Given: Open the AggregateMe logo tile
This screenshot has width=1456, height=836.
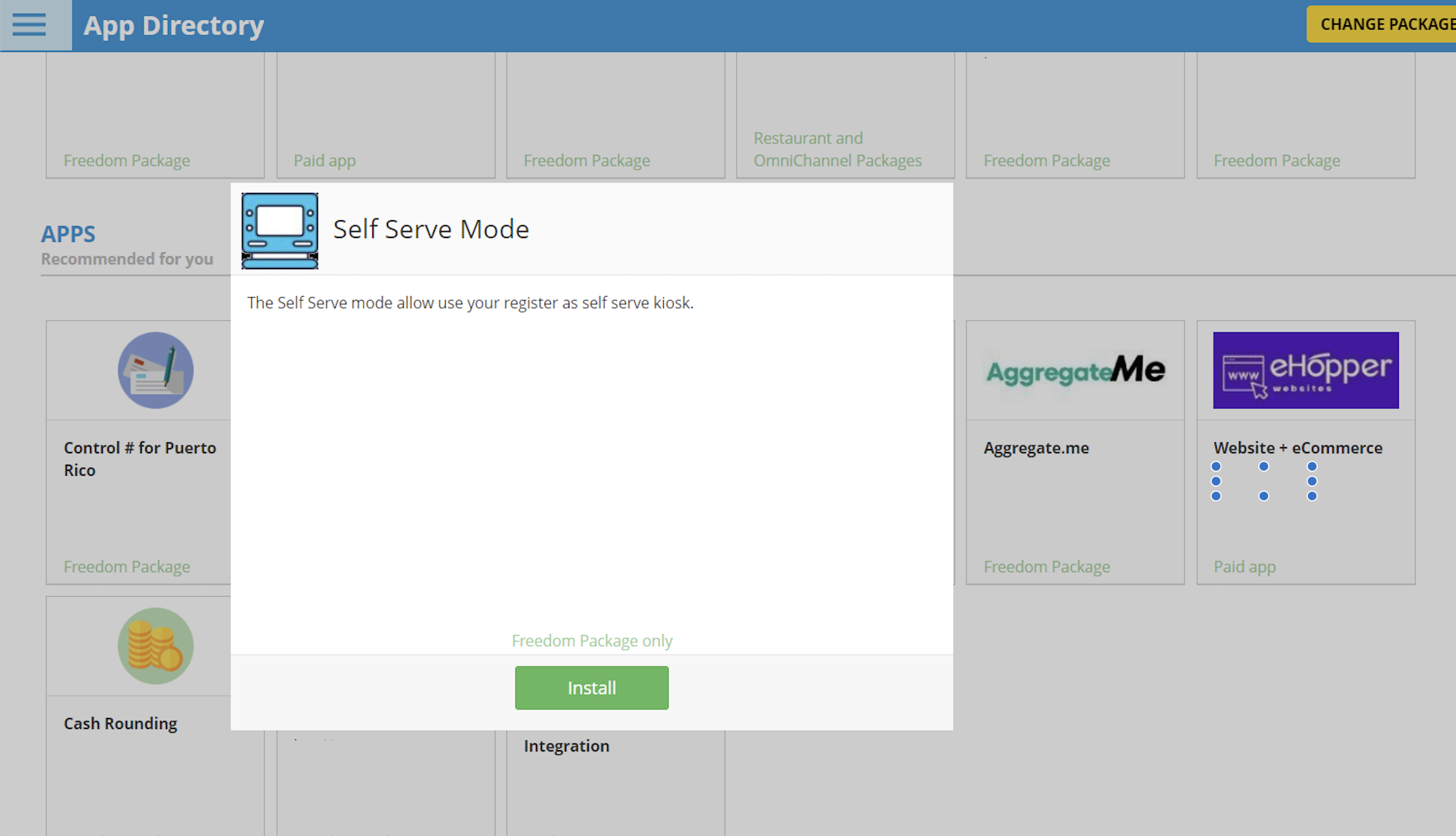Looking at the screenshot, I should 1076,370.
